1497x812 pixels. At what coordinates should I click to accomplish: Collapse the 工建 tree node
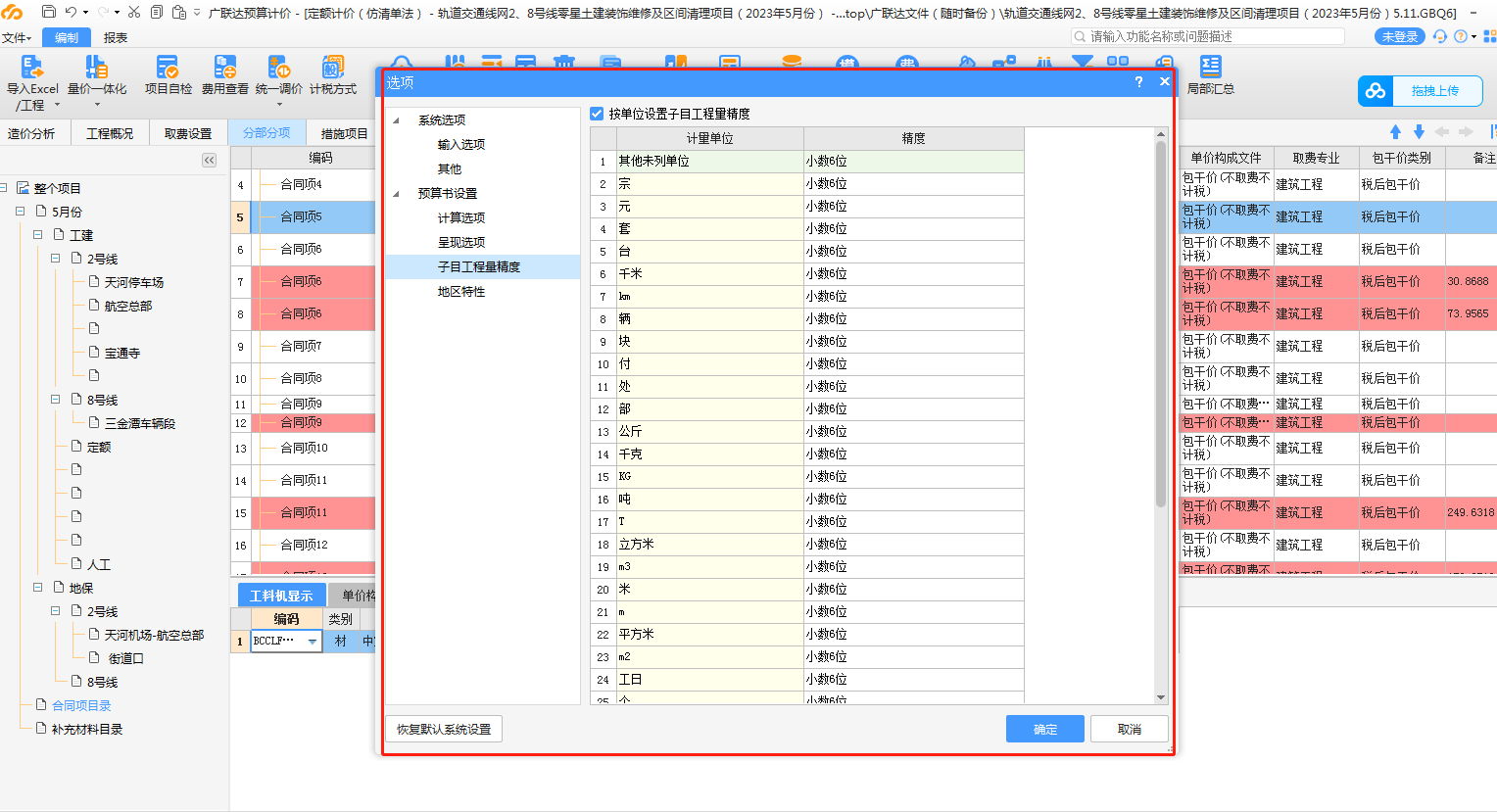click(x=37, y=235)
